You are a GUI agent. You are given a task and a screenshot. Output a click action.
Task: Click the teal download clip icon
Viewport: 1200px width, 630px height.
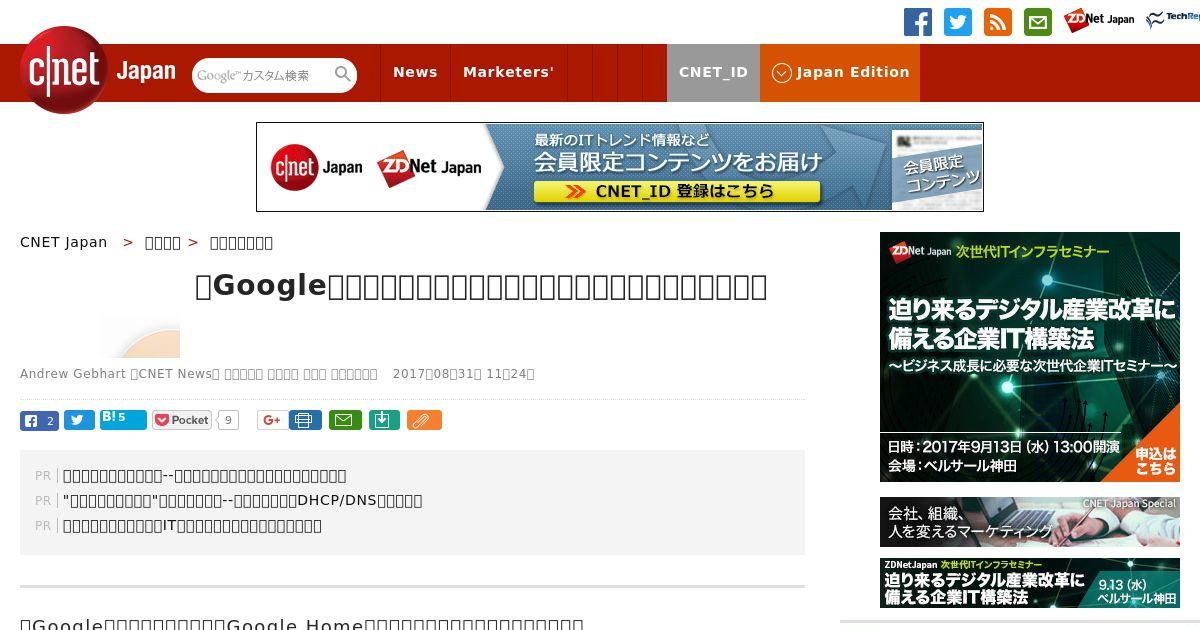click(x=384, y=420)
